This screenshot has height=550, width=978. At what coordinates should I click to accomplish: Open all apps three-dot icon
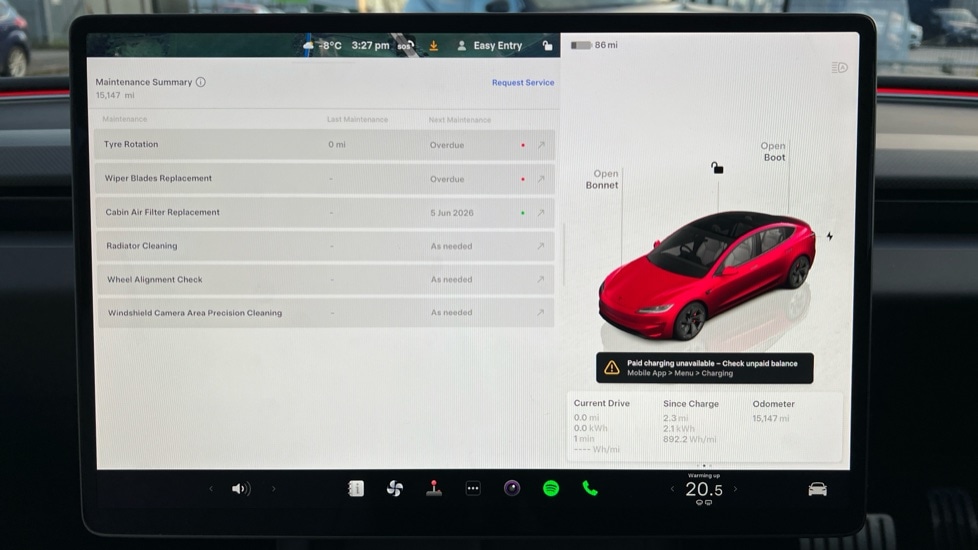coord(473,488)
